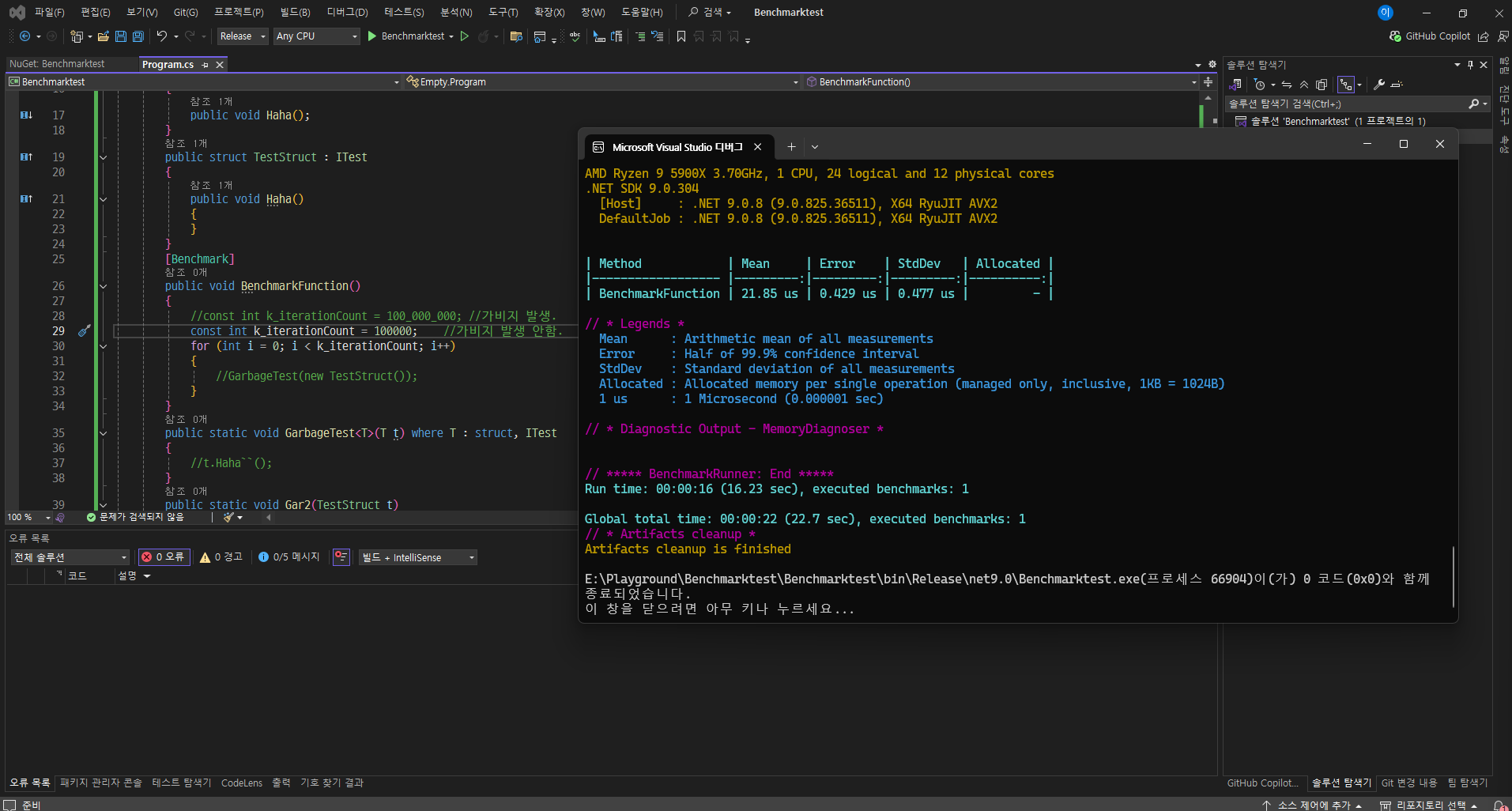The image size is (1512, 811).
Task: Click the quick actions screwdriver icon on line 29
Action: [84, 331]
